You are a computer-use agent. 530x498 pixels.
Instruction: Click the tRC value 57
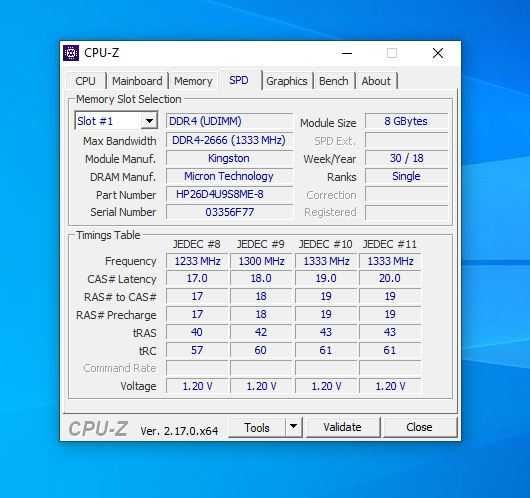click(197, 350)
